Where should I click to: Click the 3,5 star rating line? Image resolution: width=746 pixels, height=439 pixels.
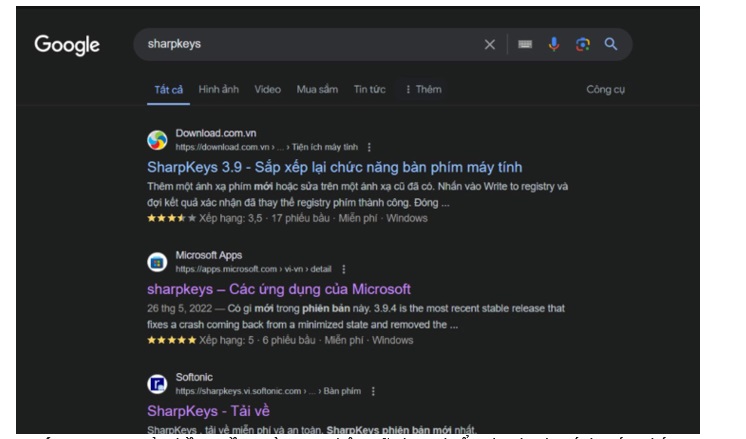click(x=287, y=218)
